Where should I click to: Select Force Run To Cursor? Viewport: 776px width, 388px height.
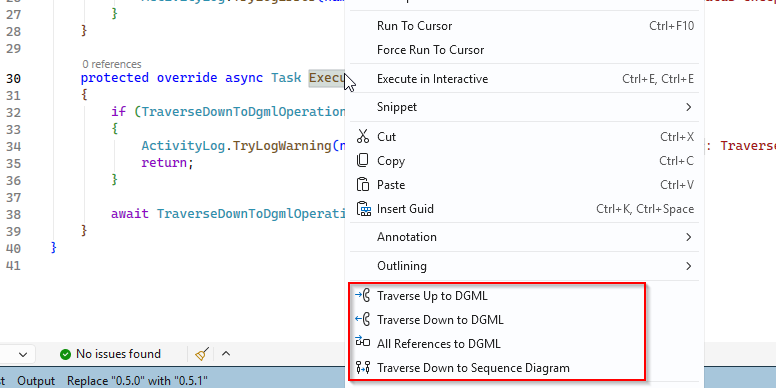coord(524,50)
